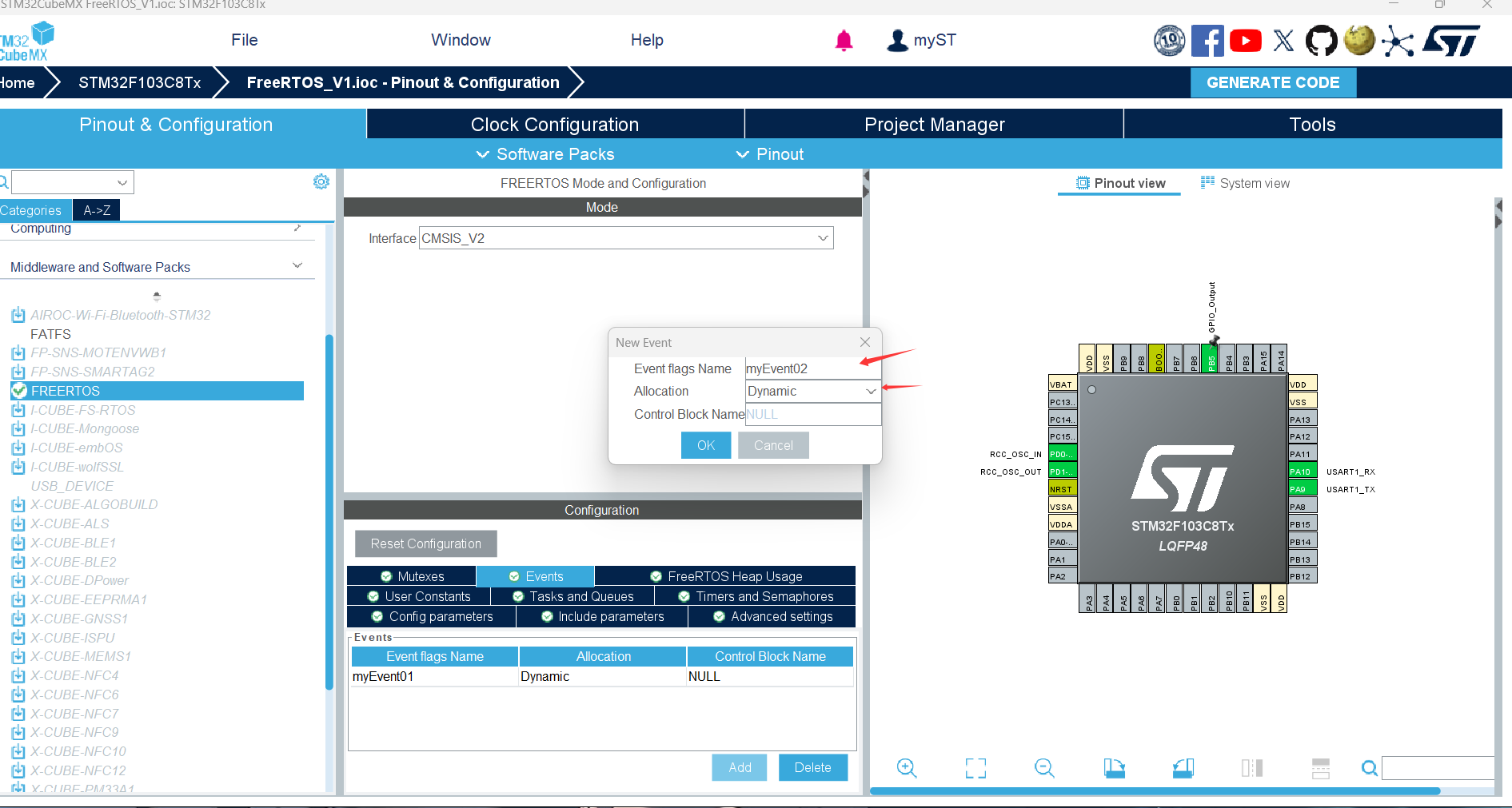Viewport: 1512px width, 808px height.
Task: Click Reset Configuration button
Action: (426, 543)
